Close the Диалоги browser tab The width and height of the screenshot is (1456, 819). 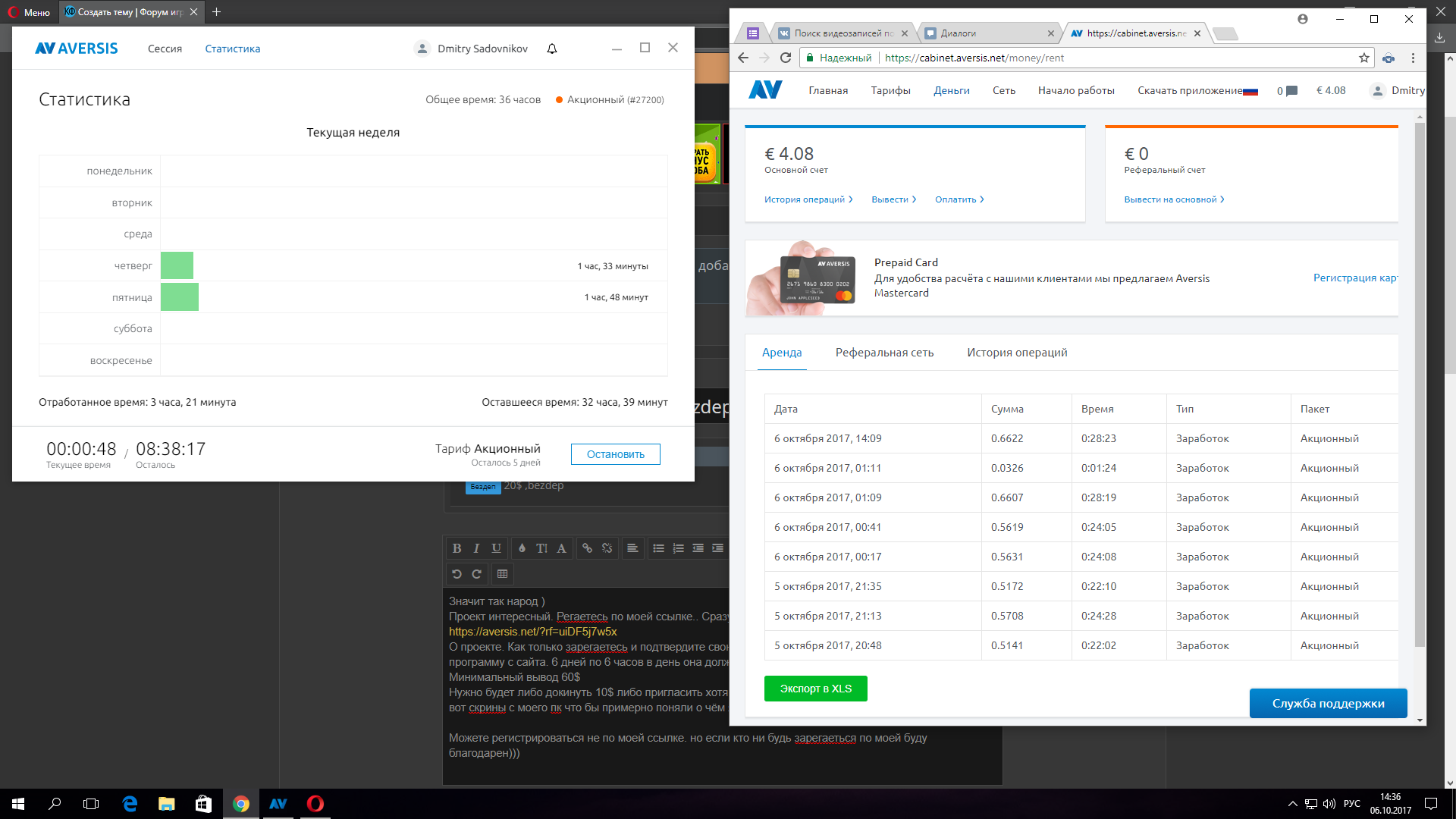1050,33
